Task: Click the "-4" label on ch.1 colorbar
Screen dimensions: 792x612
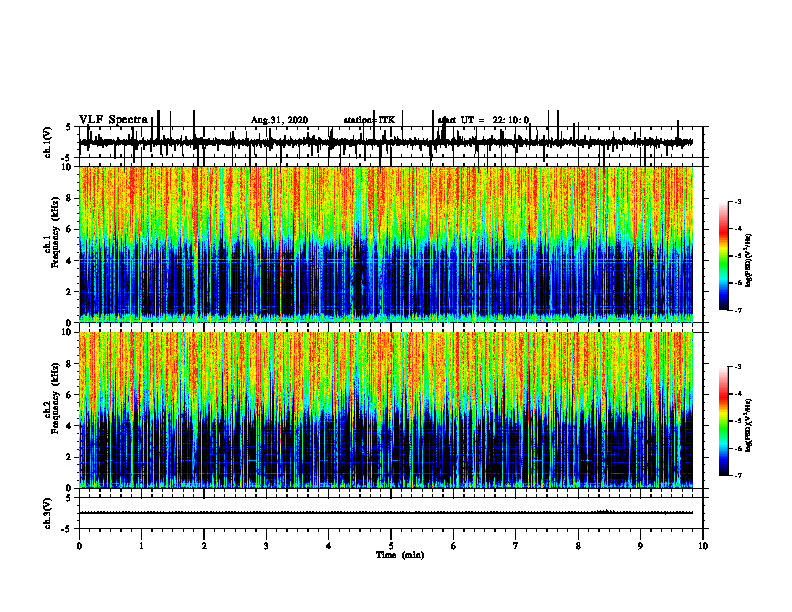Action: 737,229
